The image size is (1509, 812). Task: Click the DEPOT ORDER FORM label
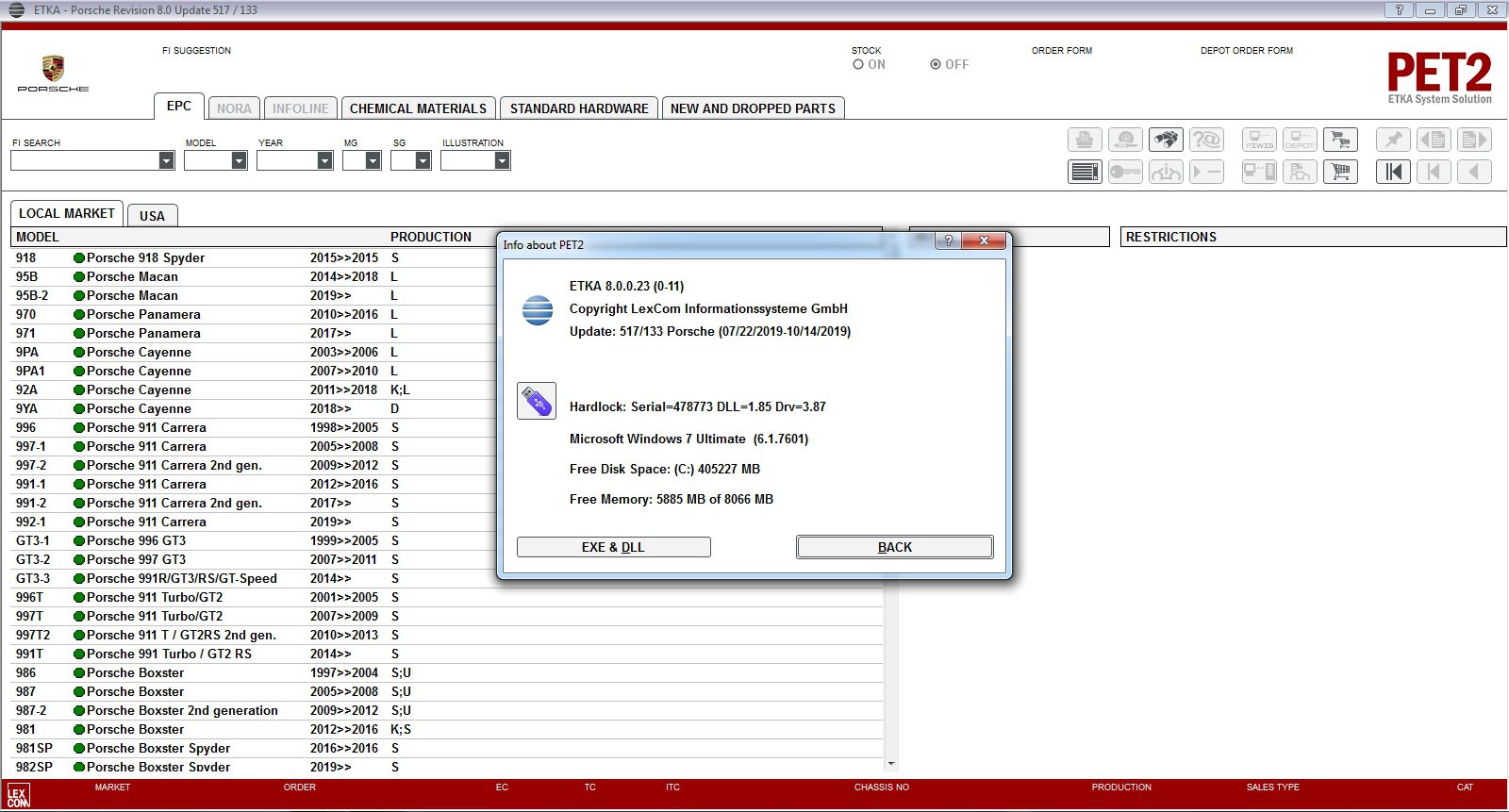pos(1247,51)
